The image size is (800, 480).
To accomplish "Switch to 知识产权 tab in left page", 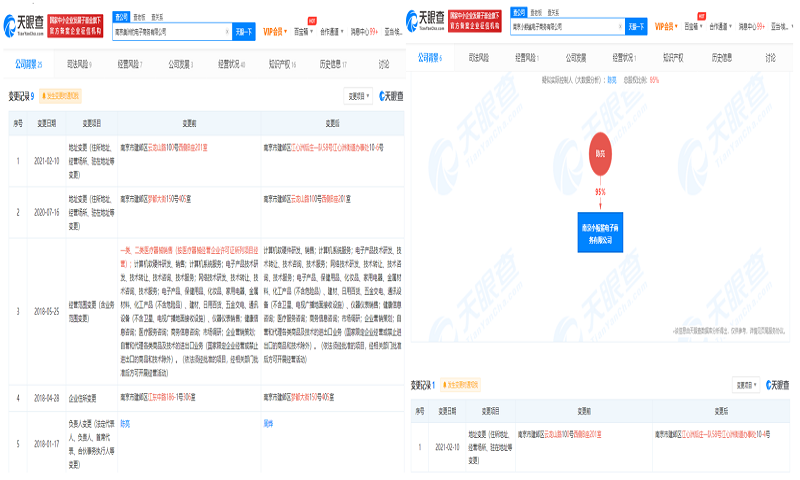I will coord(282,64).
